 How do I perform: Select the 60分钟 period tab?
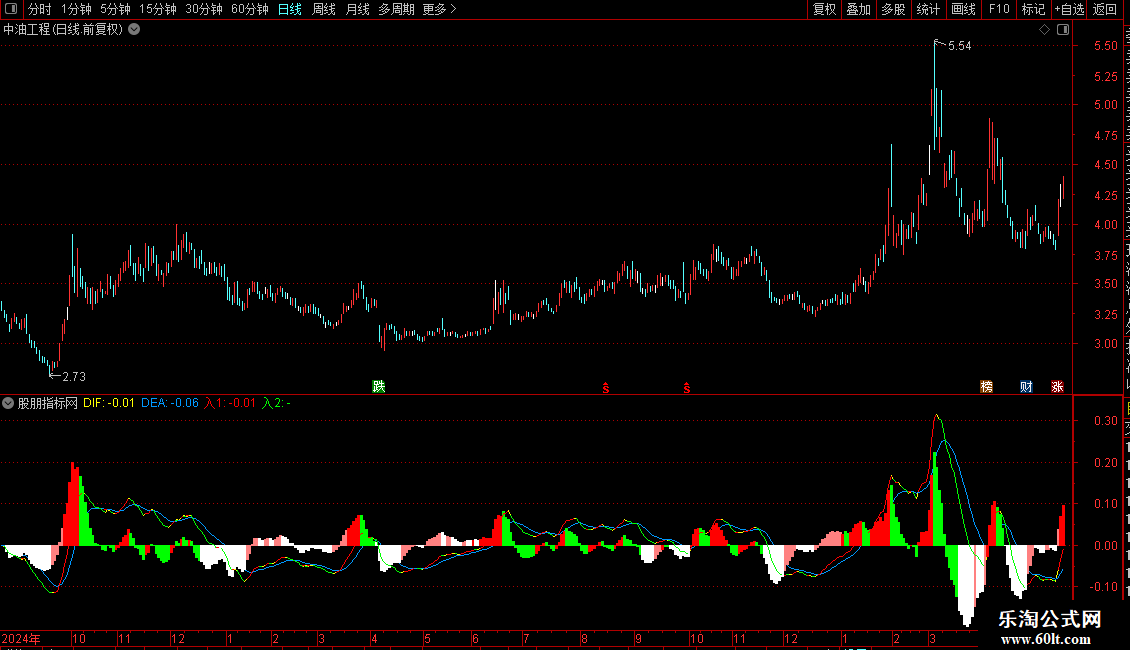[250, 9]
